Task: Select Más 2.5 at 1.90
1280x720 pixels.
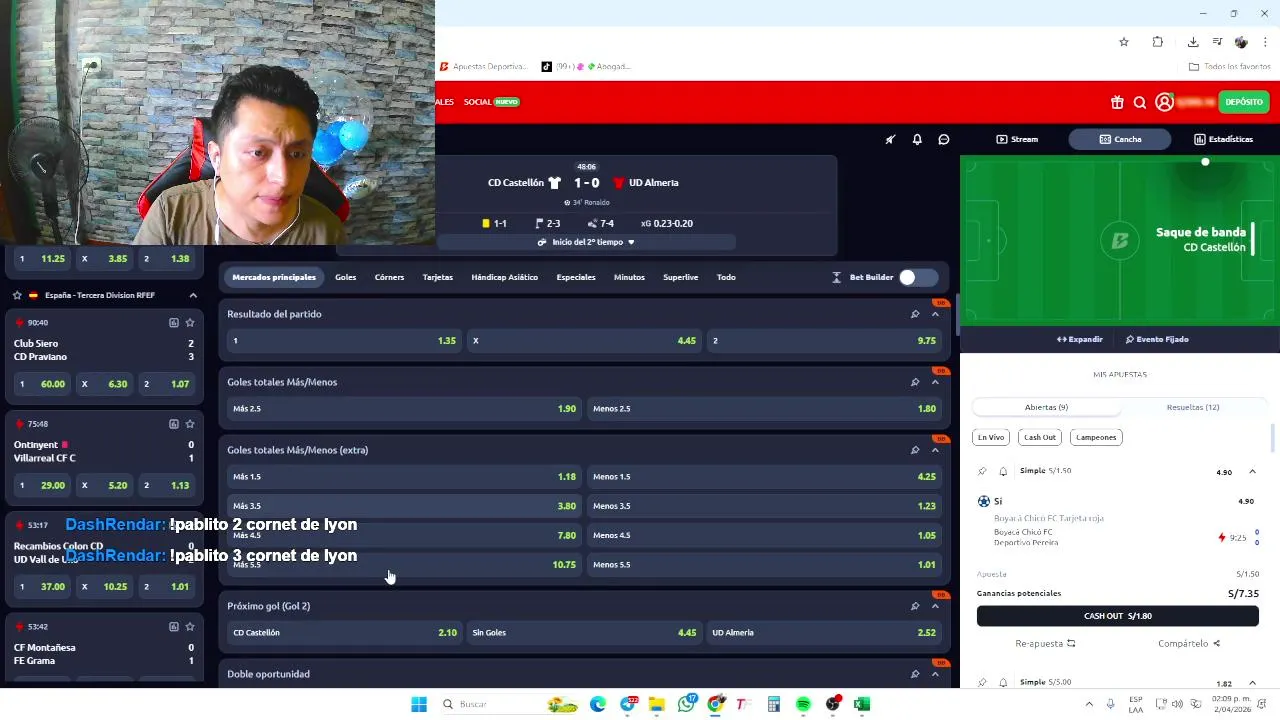Action: pos(404,409)
